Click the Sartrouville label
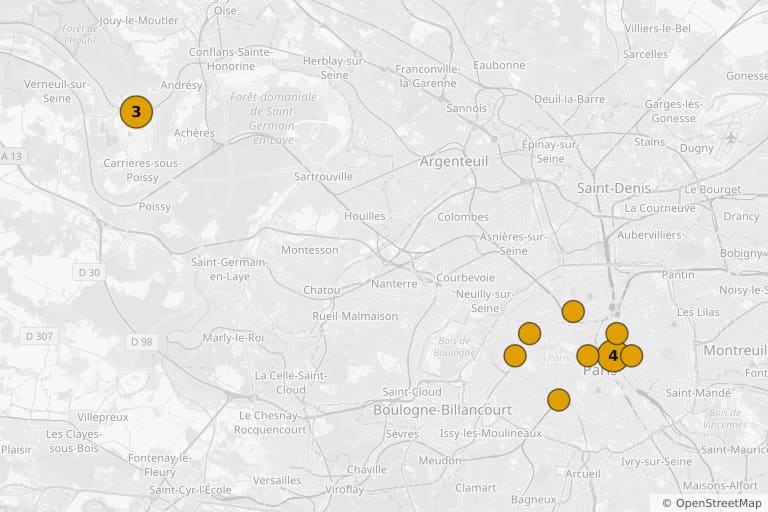768x512 pixels. [x=323, y=176]
